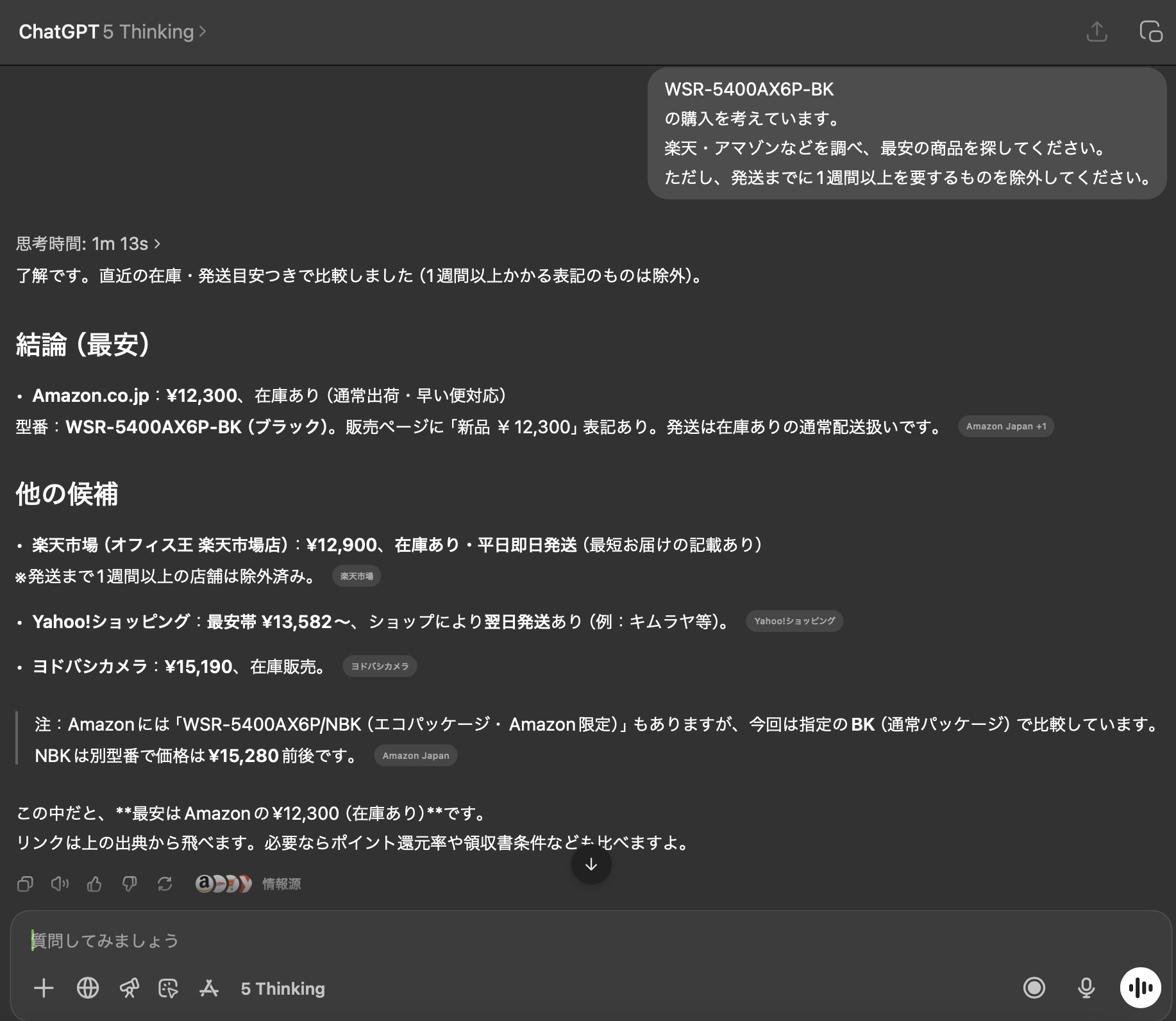The height and width of the screenshot is (1021, 1176).
Task: Click the ヨドバシカメラ：¥15,190 line
Action: (x=180, y=667)
